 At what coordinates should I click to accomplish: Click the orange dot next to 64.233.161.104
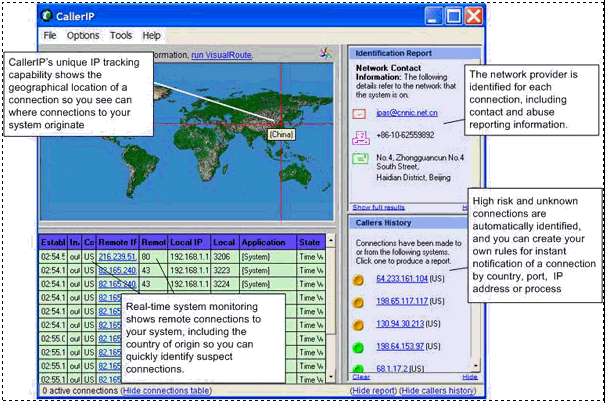point(358,280)
